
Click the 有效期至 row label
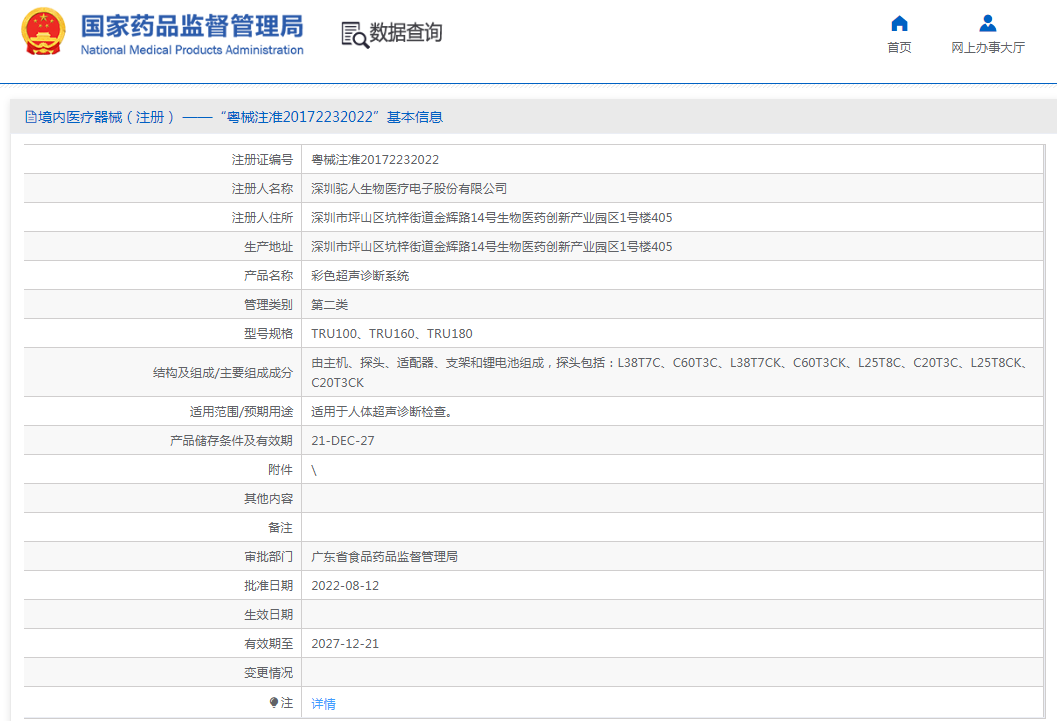268,644
